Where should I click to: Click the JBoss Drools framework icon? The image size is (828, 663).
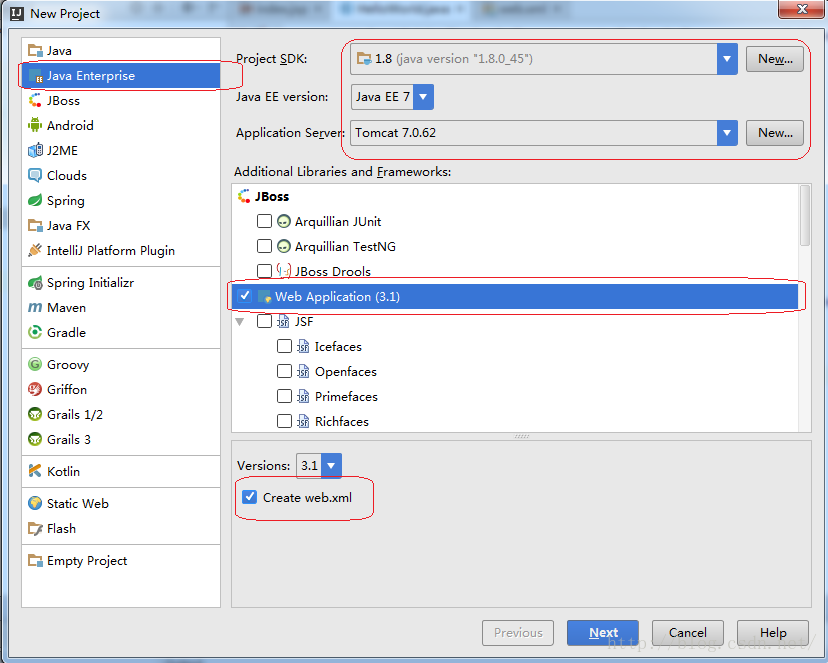[284, 271]
